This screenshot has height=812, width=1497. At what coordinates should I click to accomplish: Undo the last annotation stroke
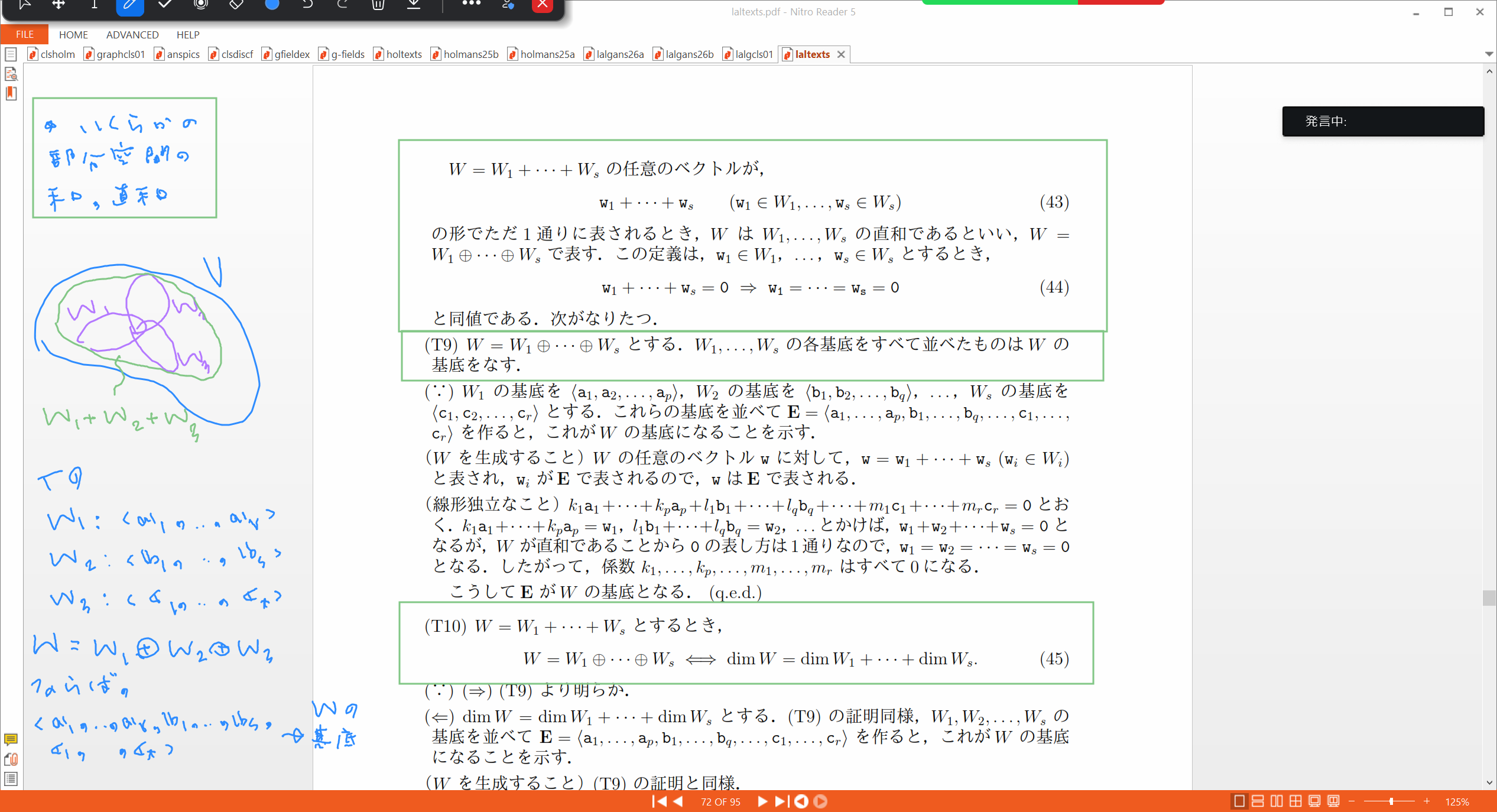307,4
